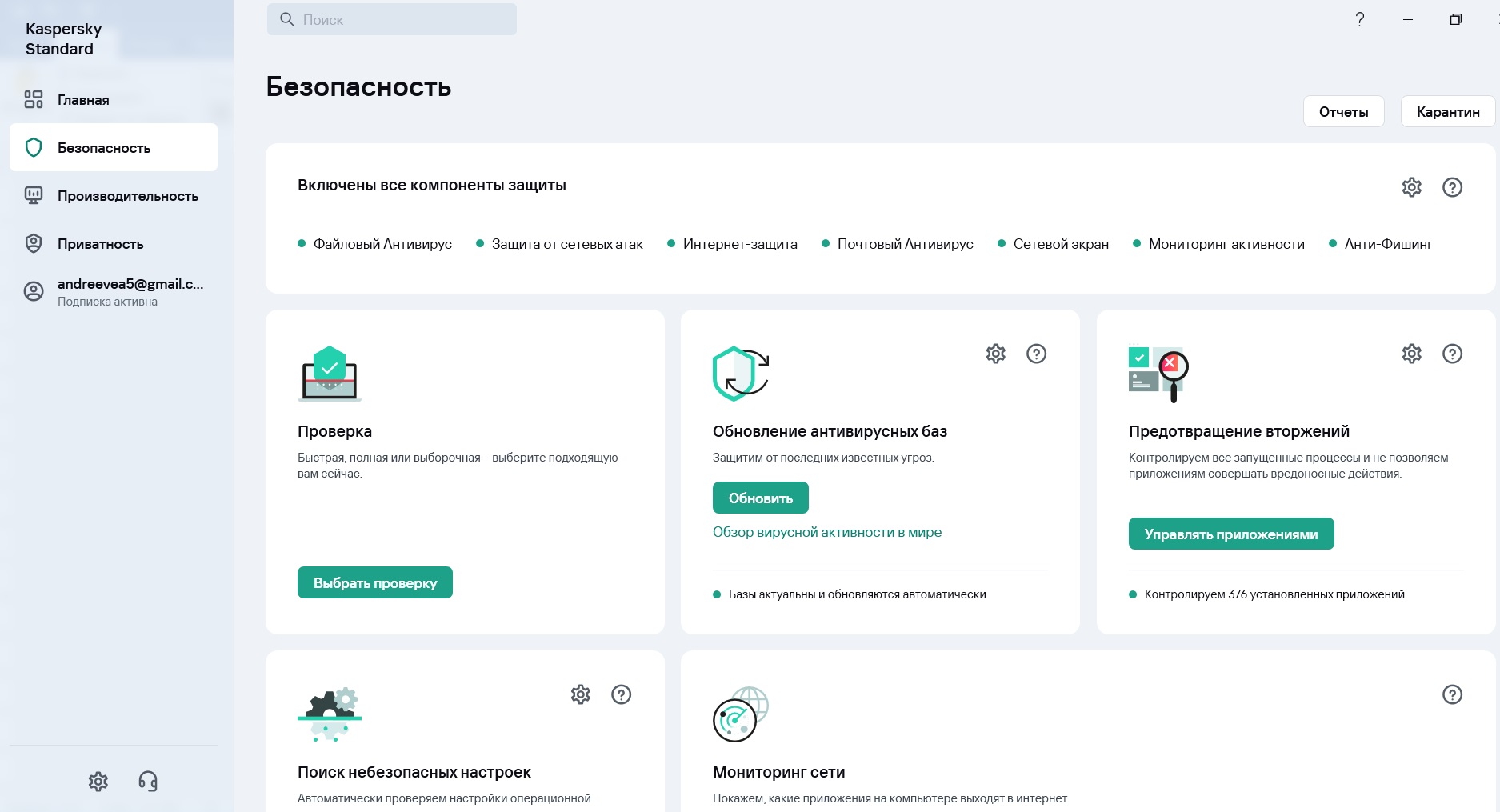The height and width of the screenshot is (812, 1500).
Task: Click the help question mark in title bar
Action: [x=1359, y=20]
